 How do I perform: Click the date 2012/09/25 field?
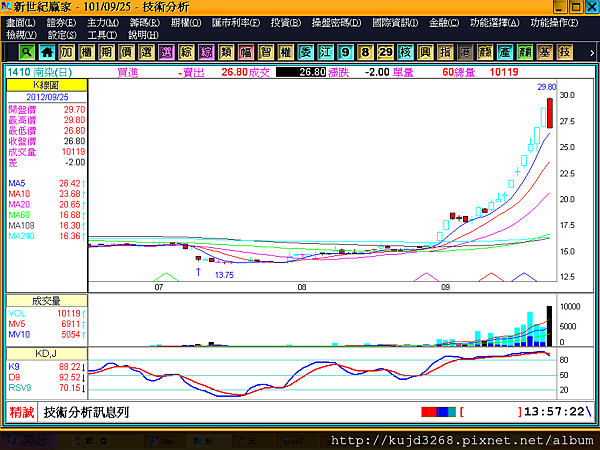pyautogui.click(x=47, y=97)
